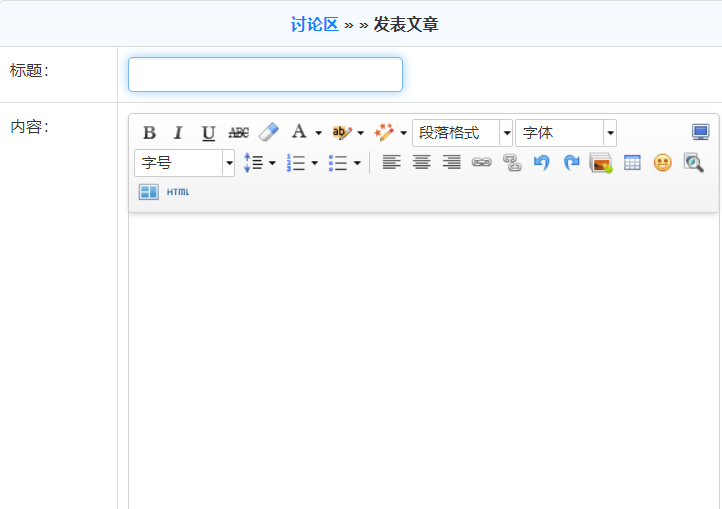Open the 段落格式 dropdown

click(x=506, y=133)
